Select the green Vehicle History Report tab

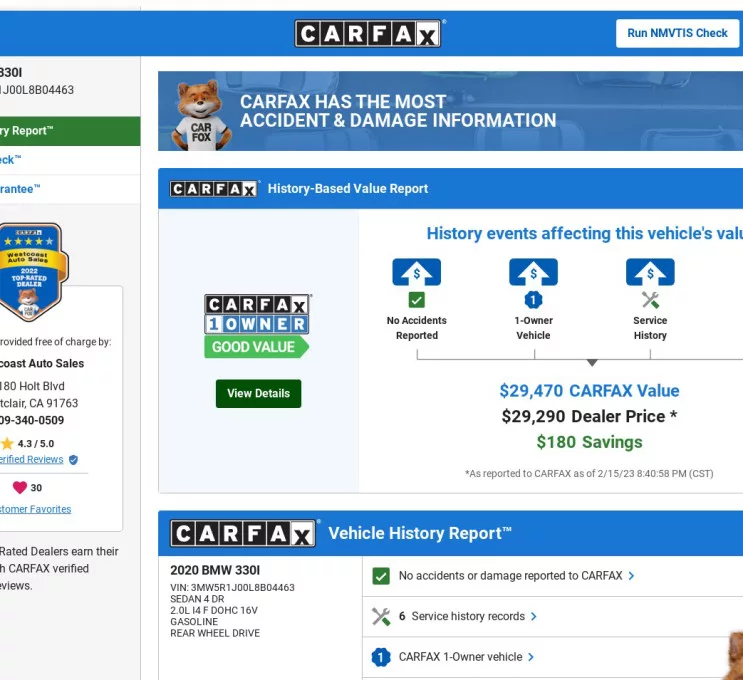60,131
